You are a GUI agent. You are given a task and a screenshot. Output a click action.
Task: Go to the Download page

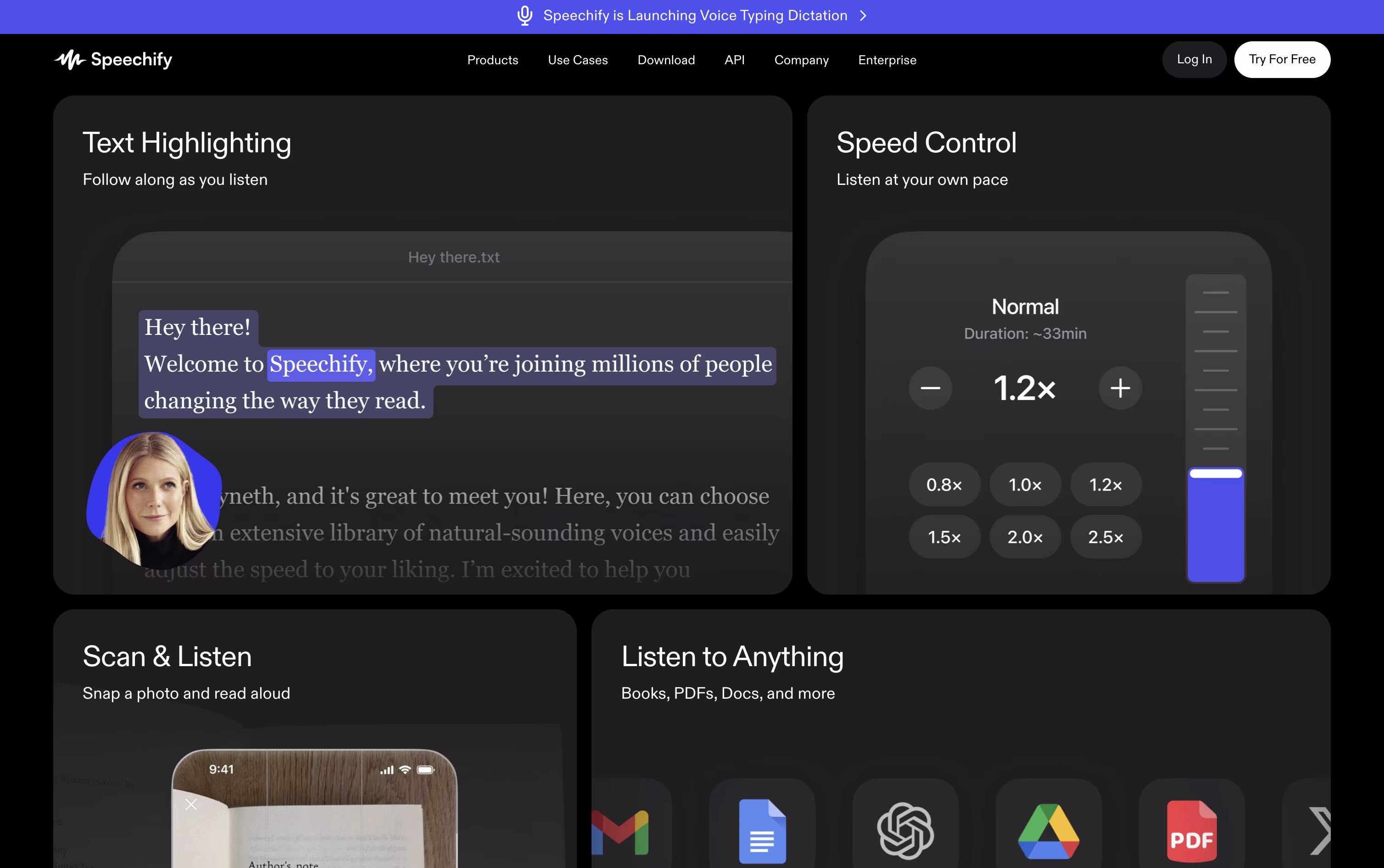(666, 60)
